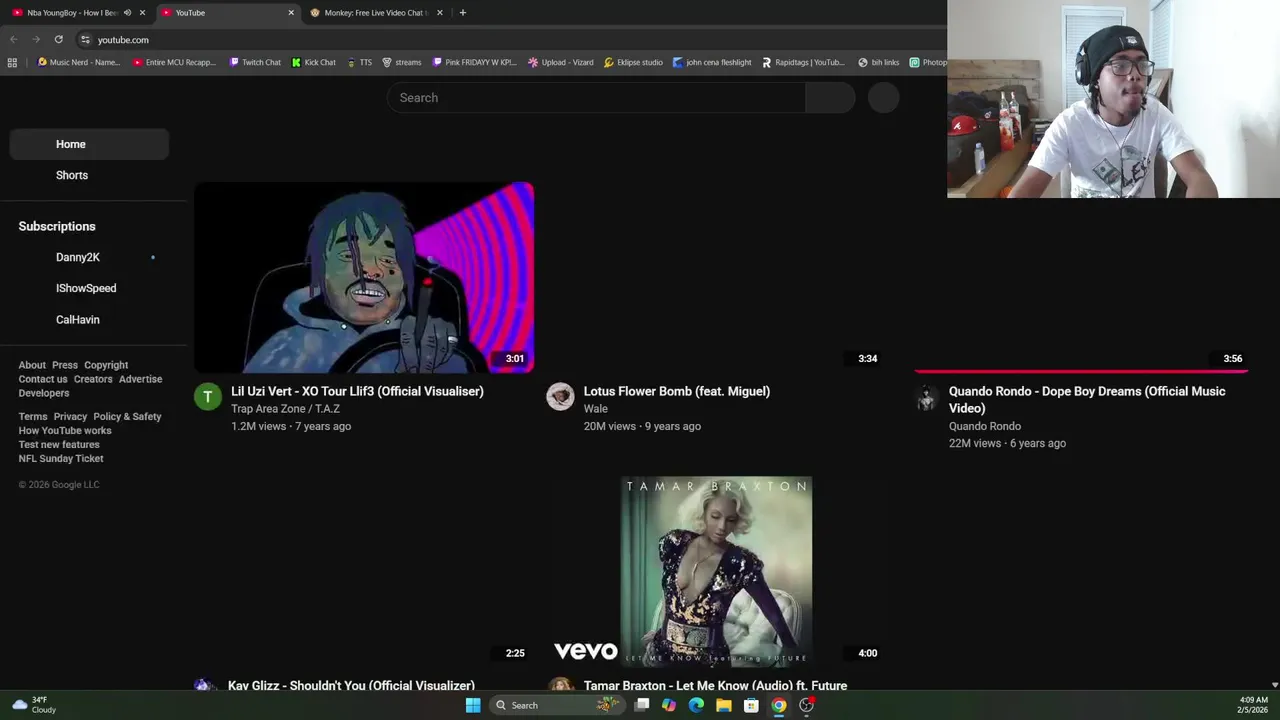1280x720 pixels.
Task: Open the Lil Uzi Vert XO Tour Llif3 thumbnail
Action: click(x=364, y=277)
